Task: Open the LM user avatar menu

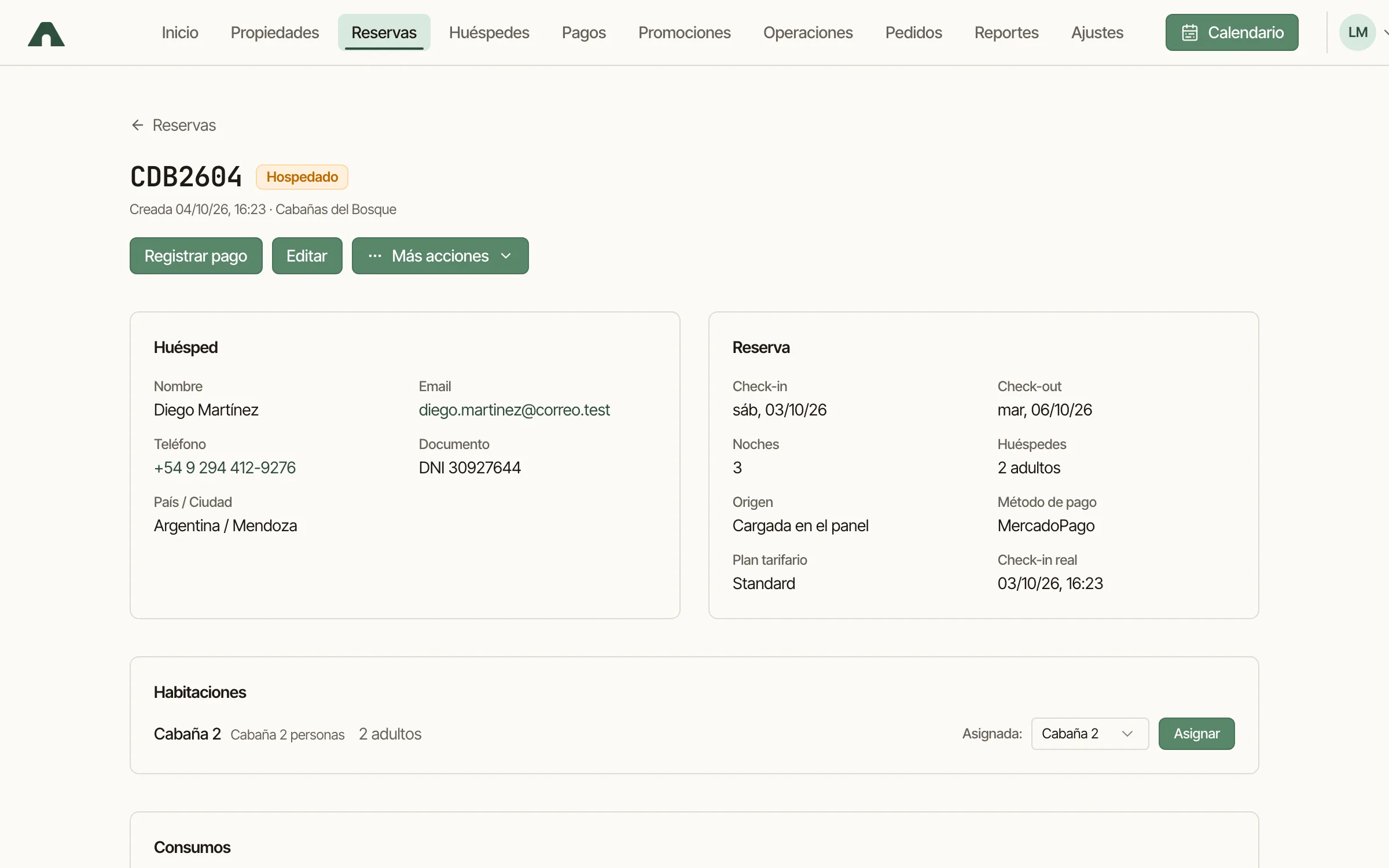Action: point(1357,32)
